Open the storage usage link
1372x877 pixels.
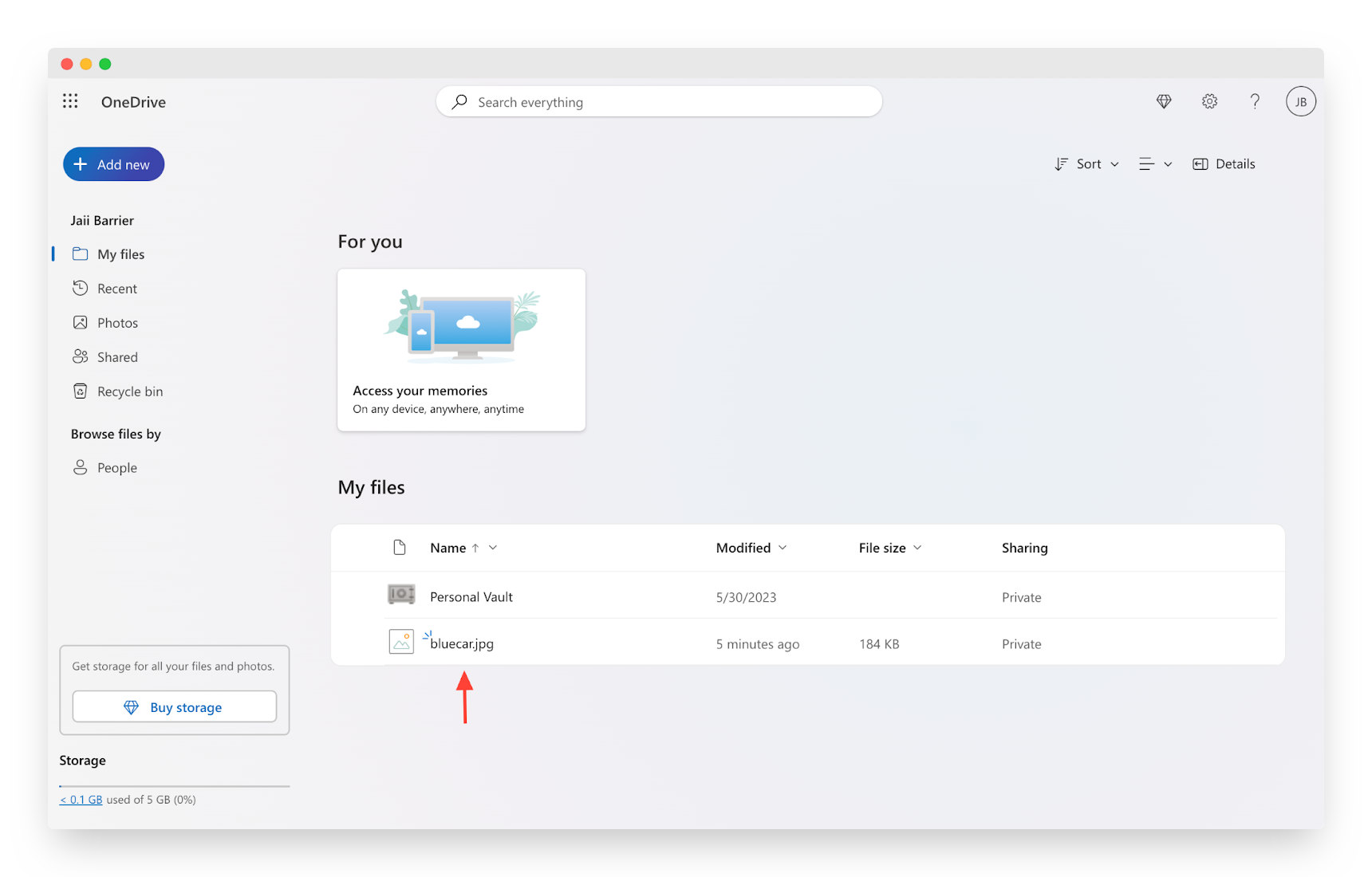[81, 799]
